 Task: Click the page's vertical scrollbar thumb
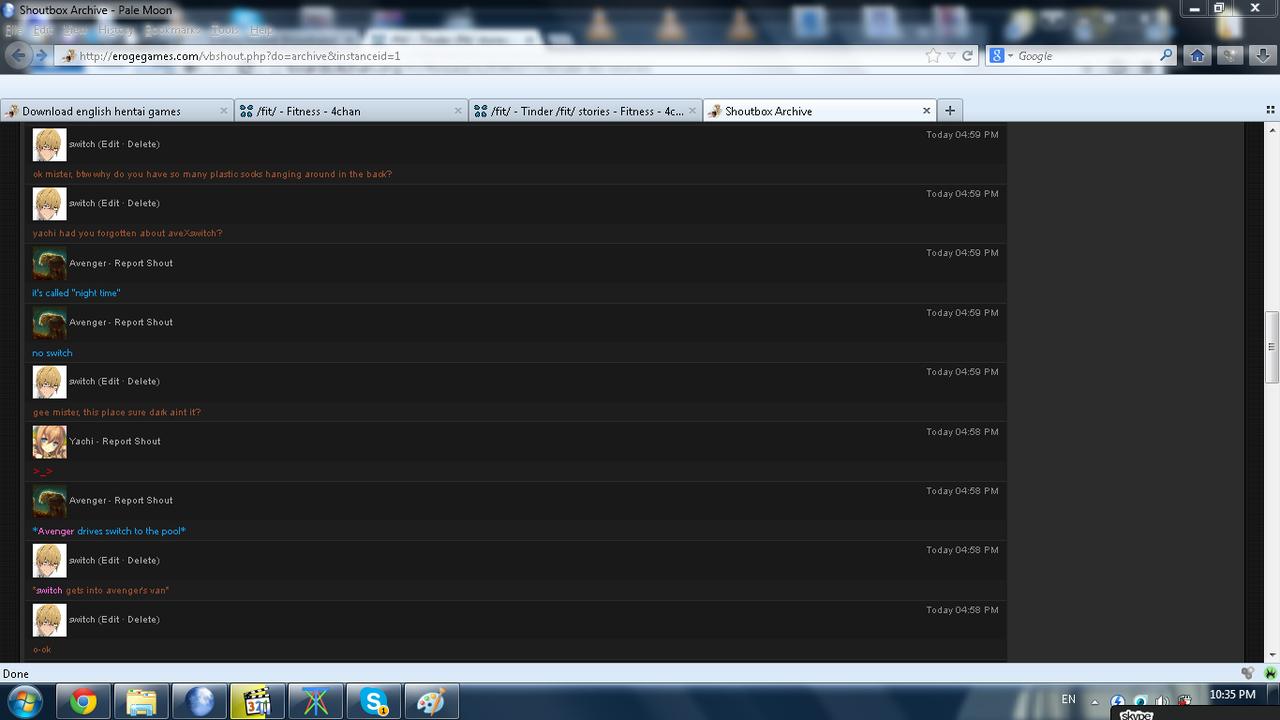pos(1272,347)
